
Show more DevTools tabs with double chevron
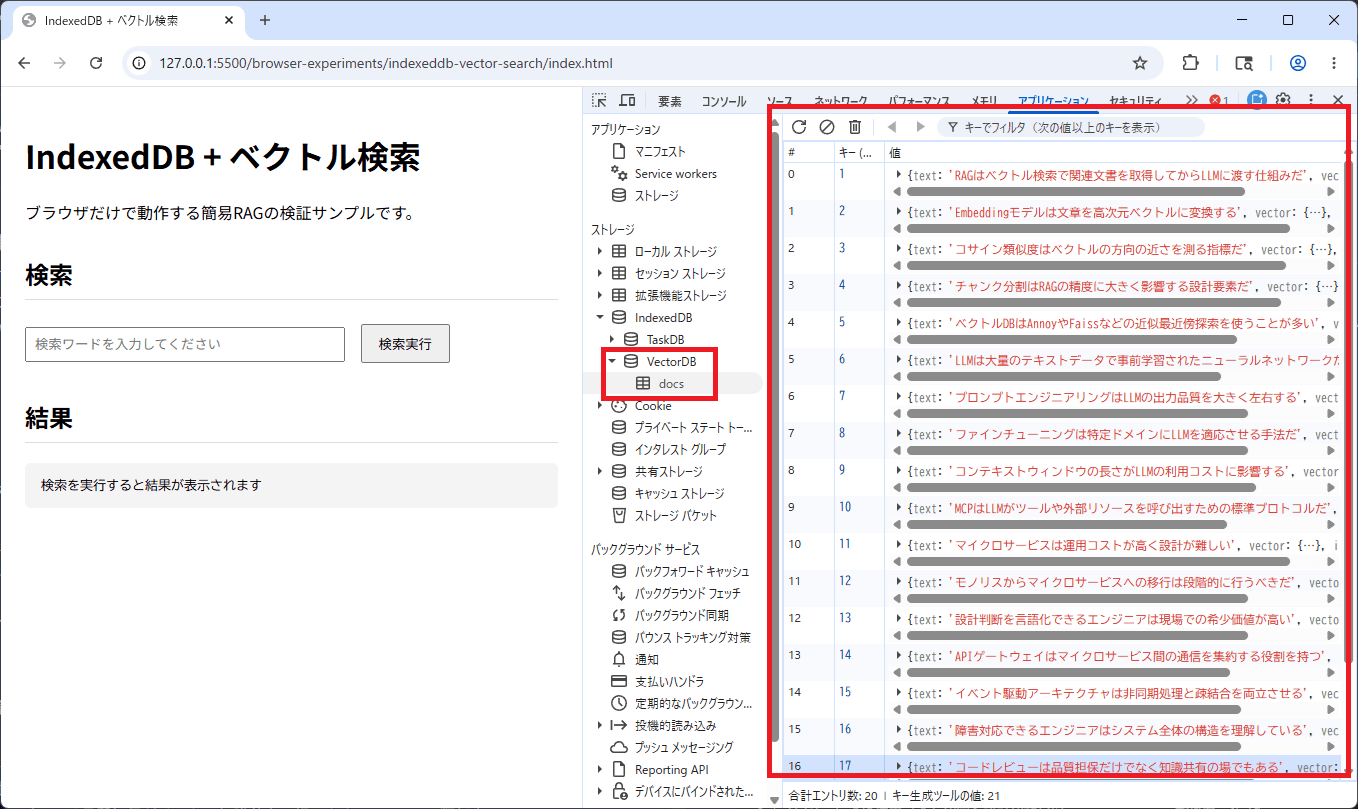[1191, 100]
